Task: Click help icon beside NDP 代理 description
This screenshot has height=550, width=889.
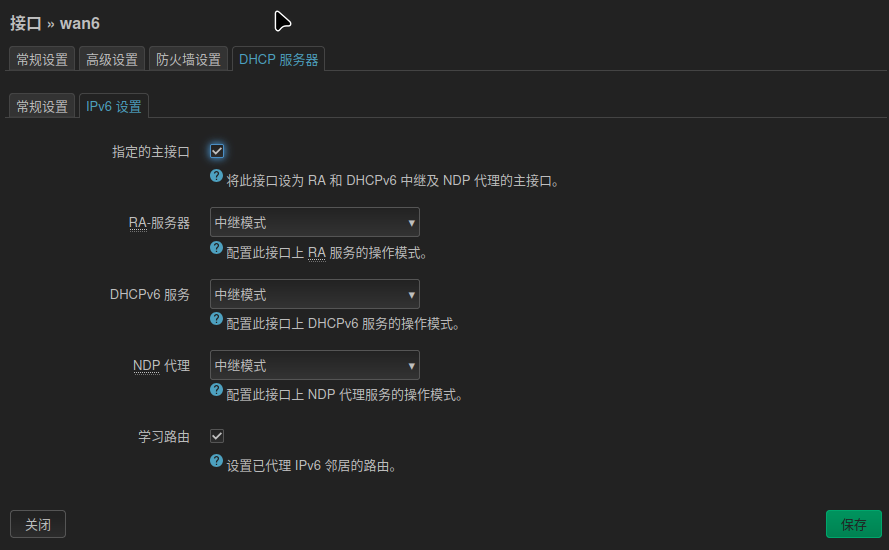Action: tap(216, 390)
